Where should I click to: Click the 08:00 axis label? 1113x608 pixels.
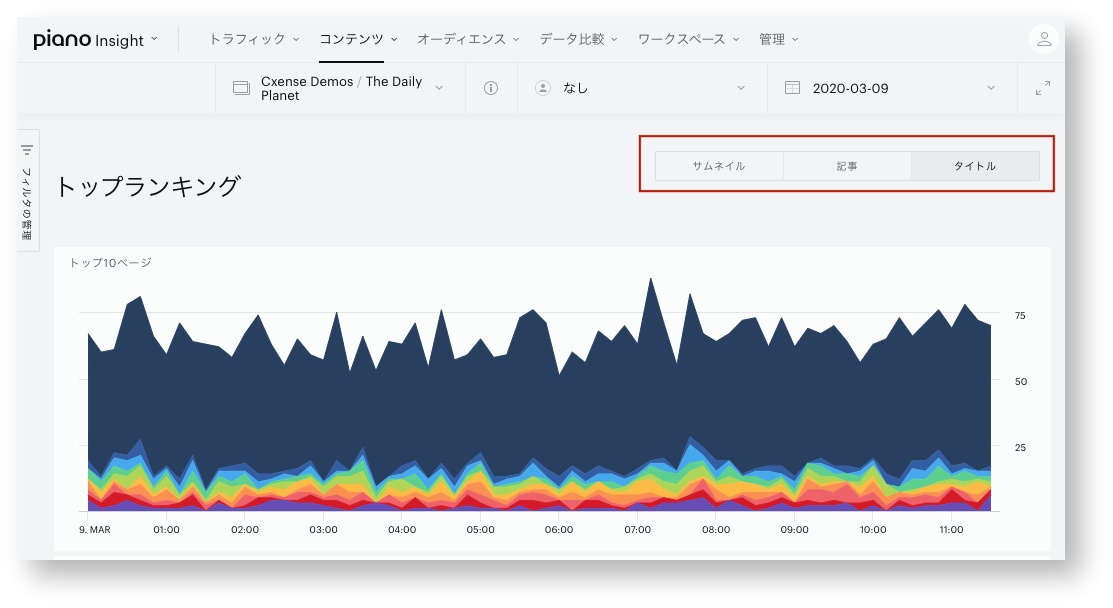click(716, 529)
